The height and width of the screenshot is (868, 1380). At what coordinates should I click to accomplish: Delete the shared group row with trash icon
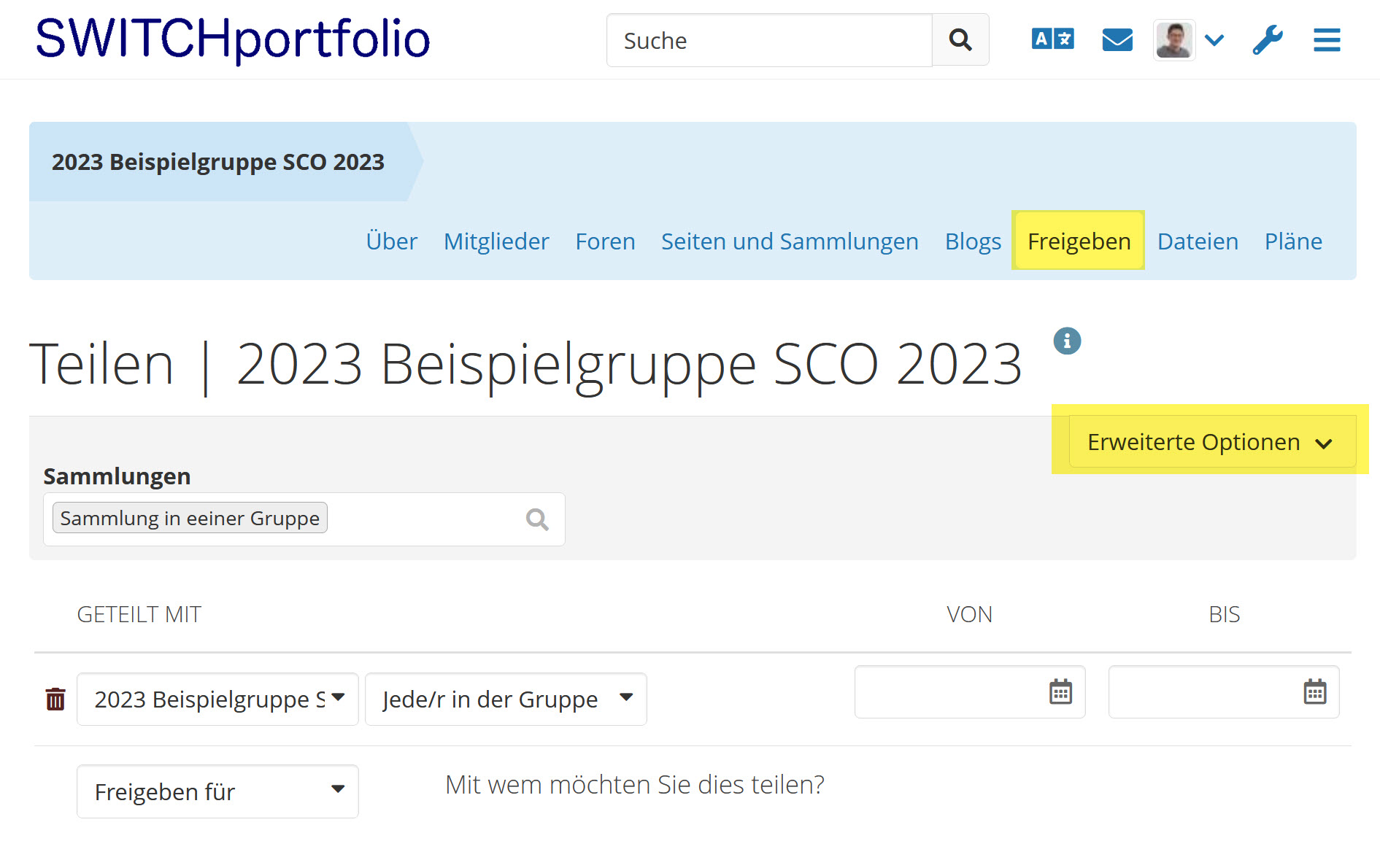[55, 699]
